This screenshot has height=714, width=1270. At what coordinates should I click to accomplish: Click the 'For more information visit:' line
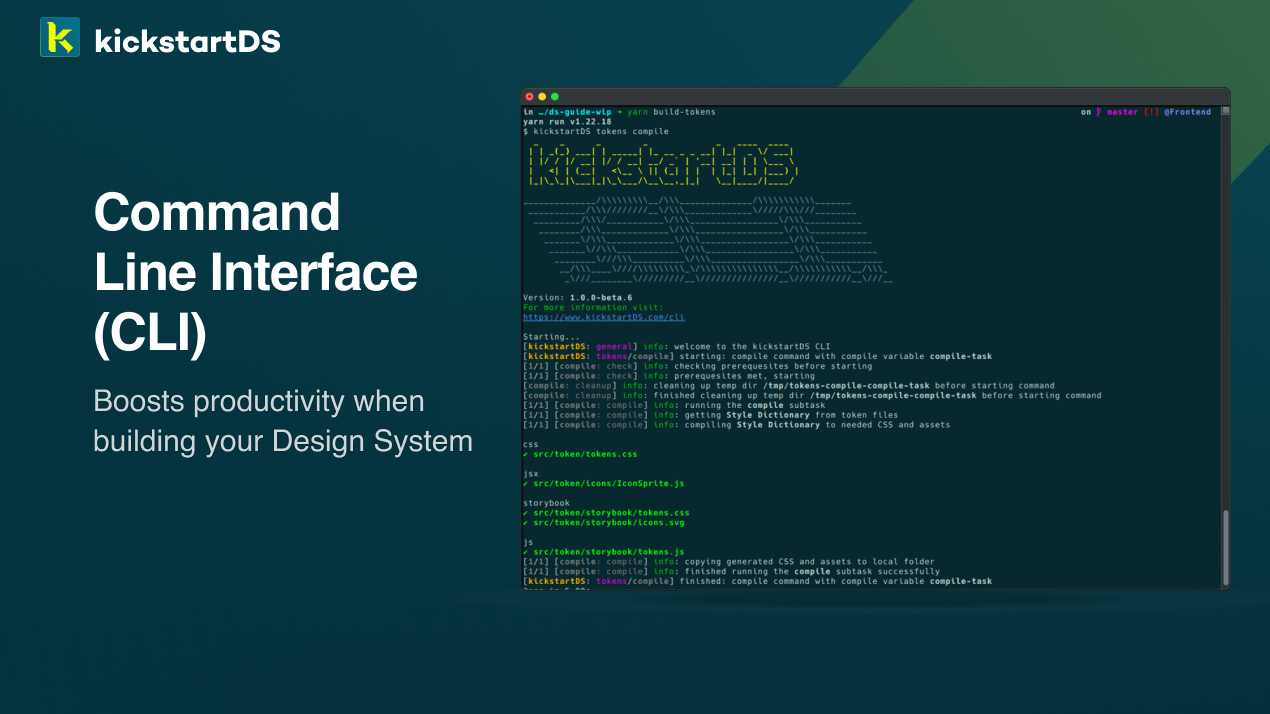pos(593,307)
